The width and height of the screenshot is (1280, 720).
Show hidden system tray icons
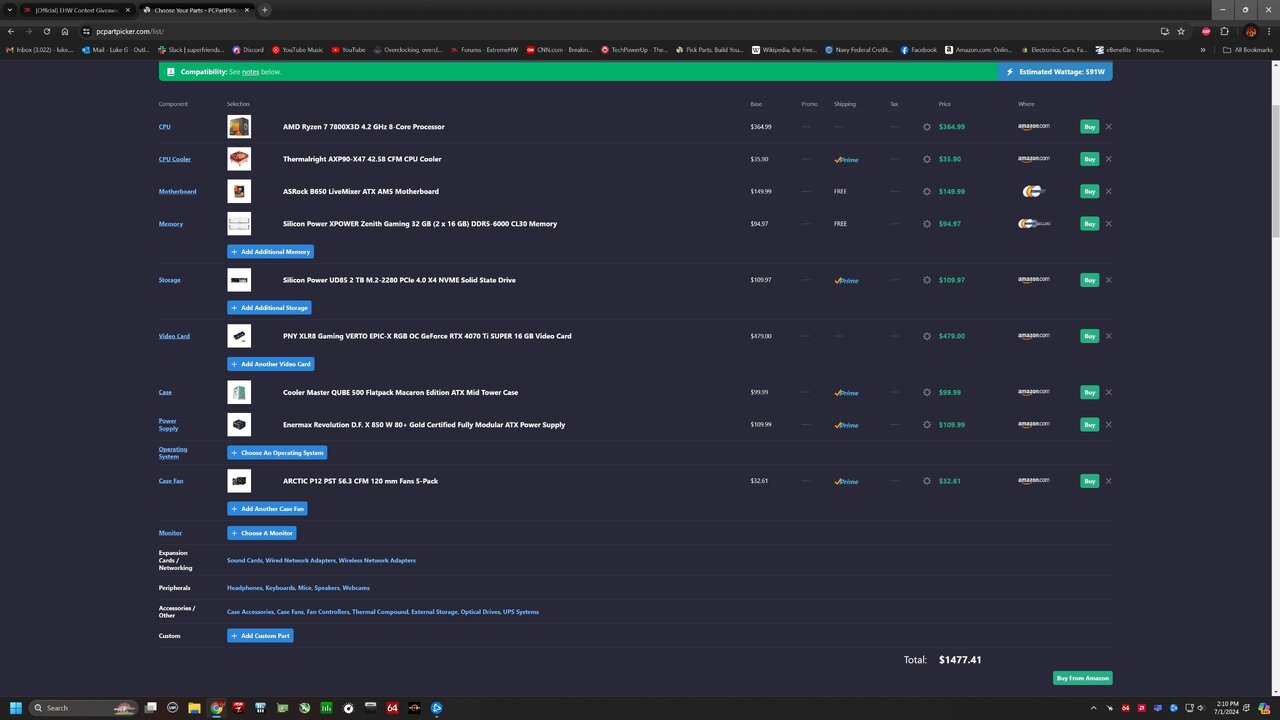point(1095,708)
